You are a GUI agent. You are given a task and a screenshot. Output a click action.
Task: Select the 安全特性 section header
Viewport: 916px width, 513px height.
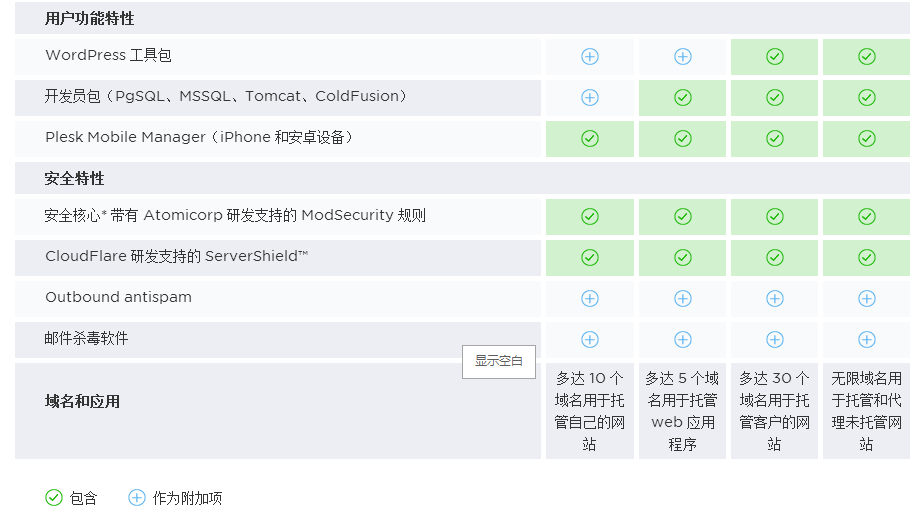pyautogui.click(x=74, y=179)
